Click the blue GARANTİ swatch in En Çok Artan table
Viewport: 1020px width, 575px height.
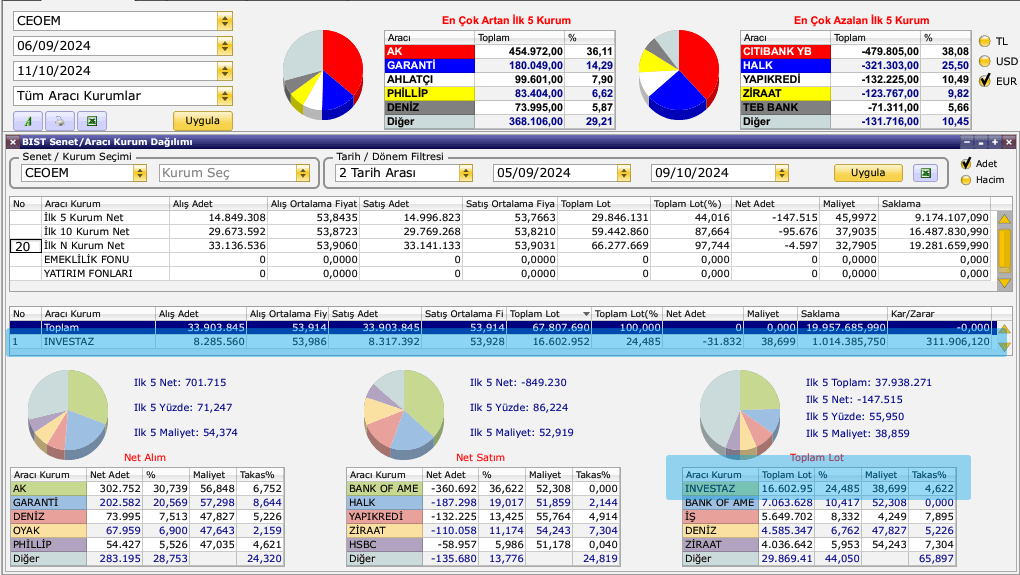(x=430, y=66)
